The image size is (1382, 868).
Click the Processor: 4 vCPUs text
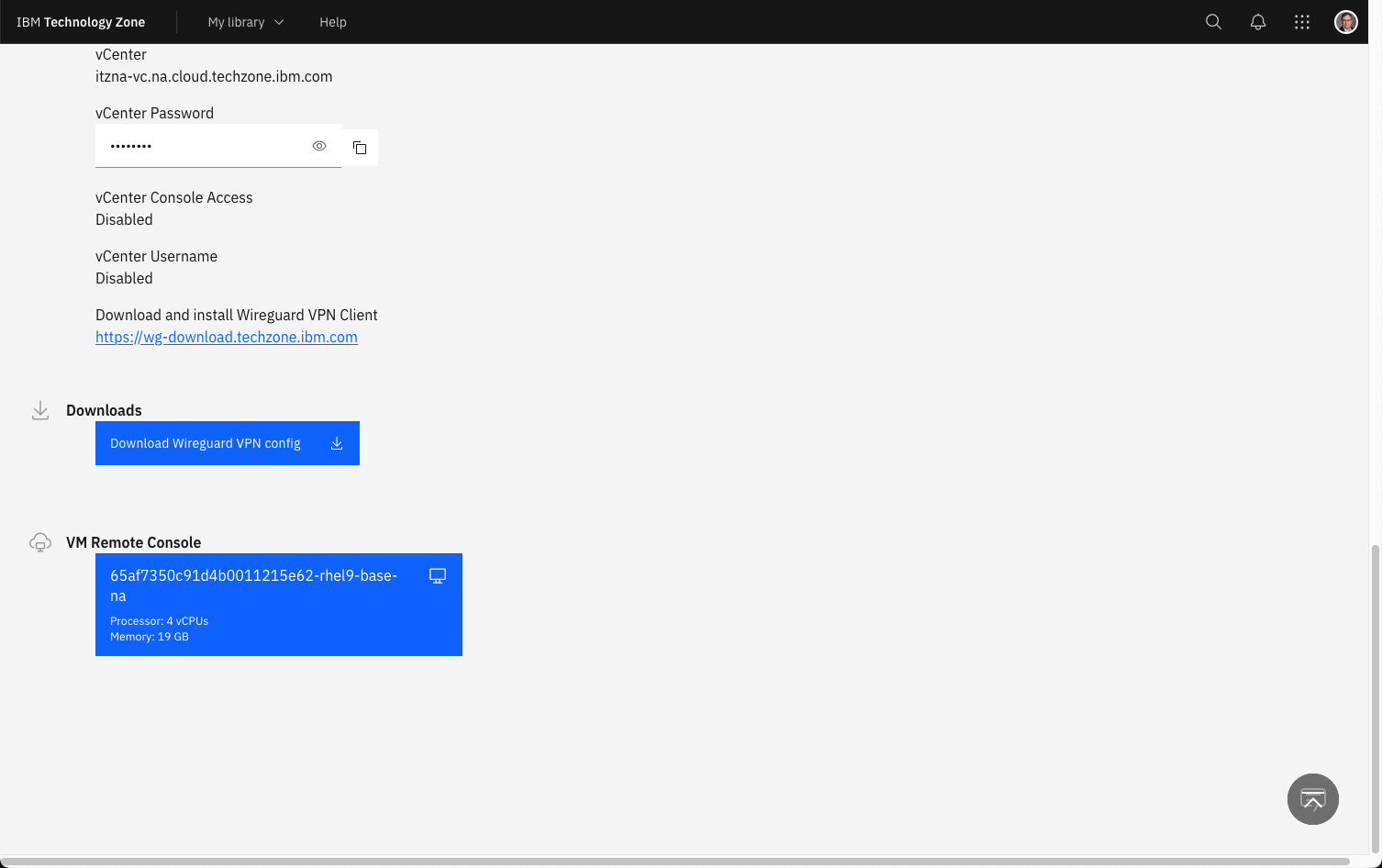(160, 621)
